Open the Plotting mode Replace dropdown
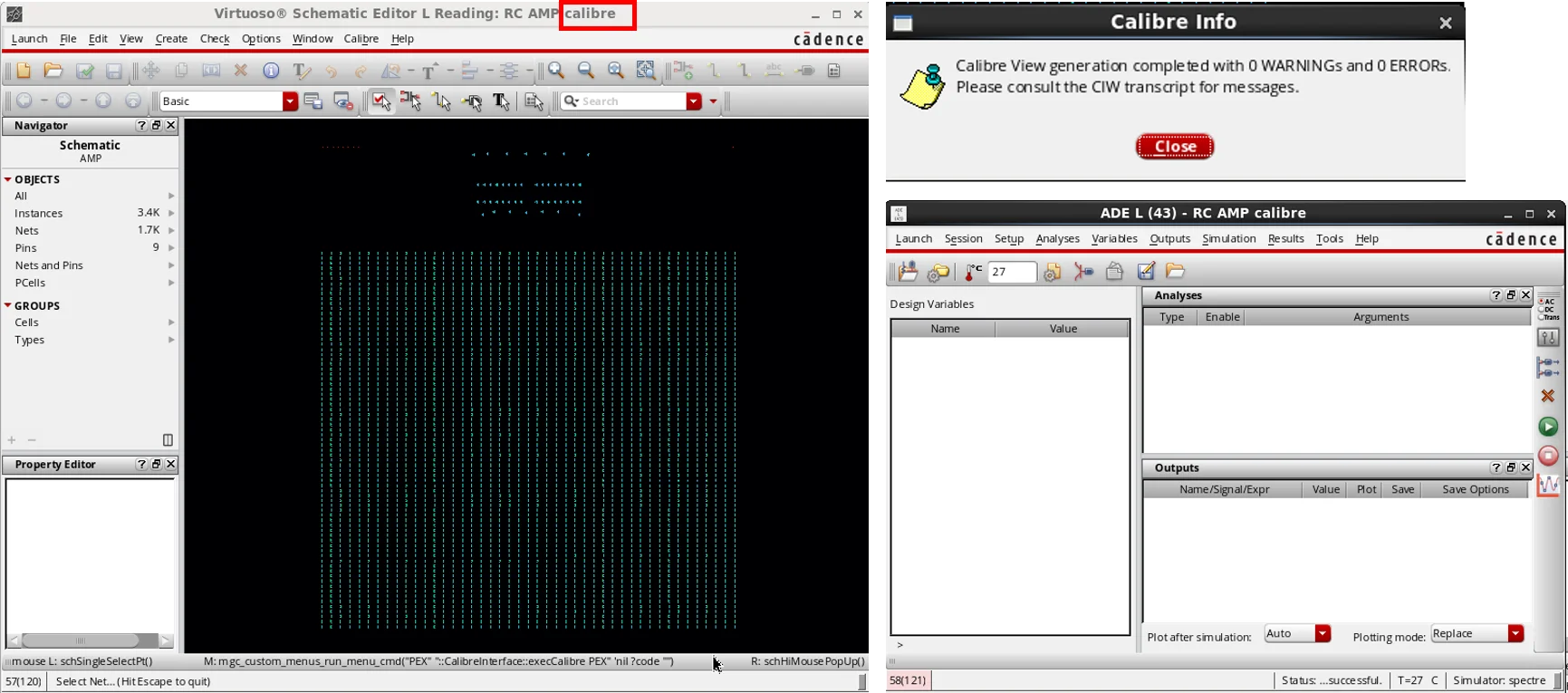The width and height of the screenshot is (1568, 693). [1515, 633]
